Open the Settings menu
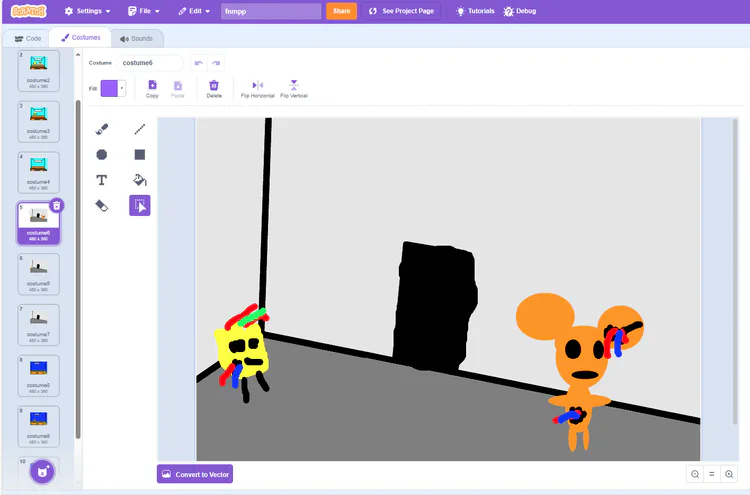The image size is (750, 495). pyautogui.click(x=88, y=11)
